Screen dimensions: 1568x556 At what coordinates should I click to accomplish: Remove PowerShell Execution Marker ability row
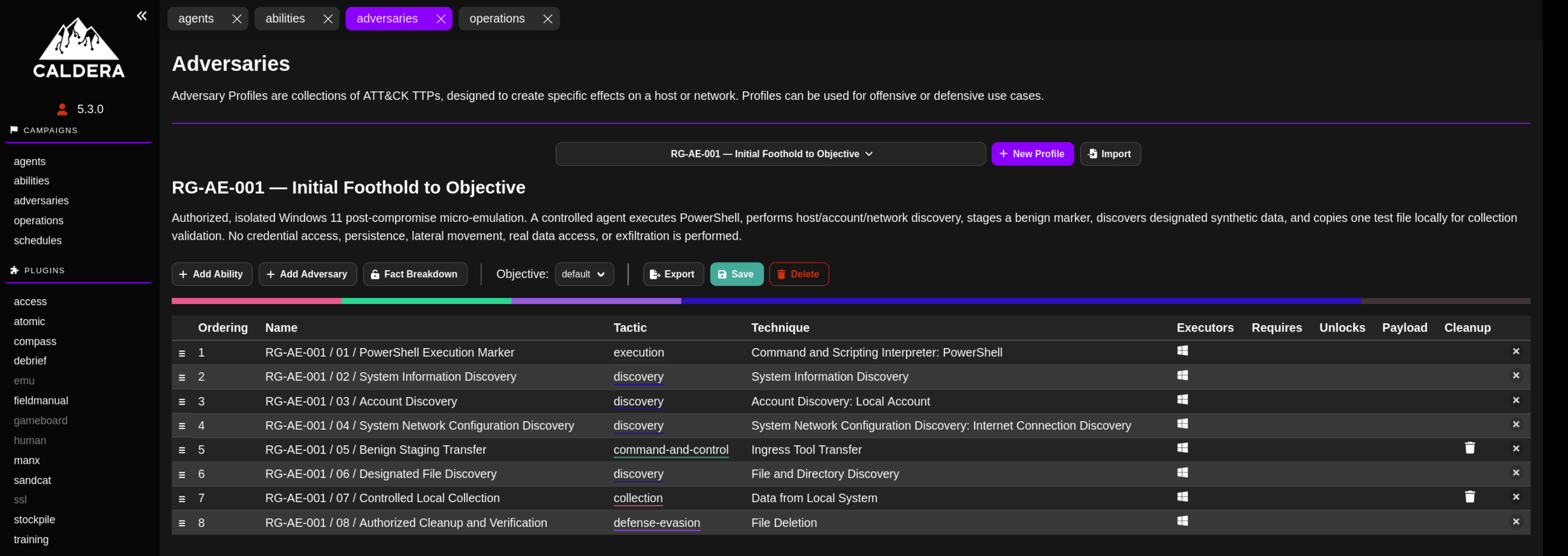1516,351
